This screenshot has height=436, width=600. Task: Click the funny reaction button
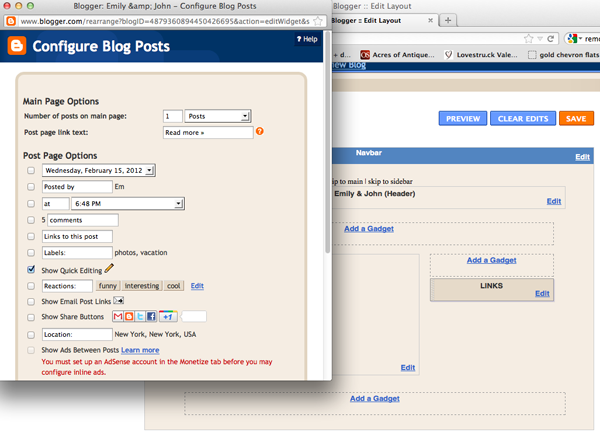pyautogui.click(x=108, y=286)
